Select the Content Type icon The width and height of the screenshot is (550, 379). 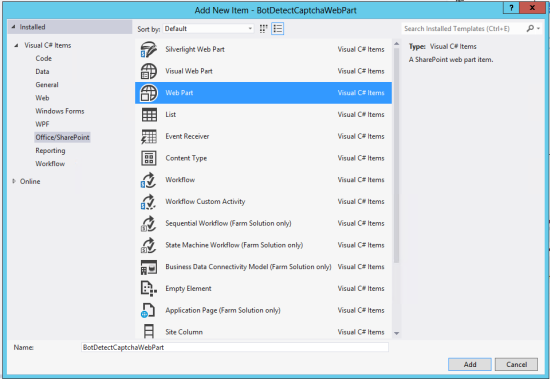pyautogui.click(x=149, y=158)
